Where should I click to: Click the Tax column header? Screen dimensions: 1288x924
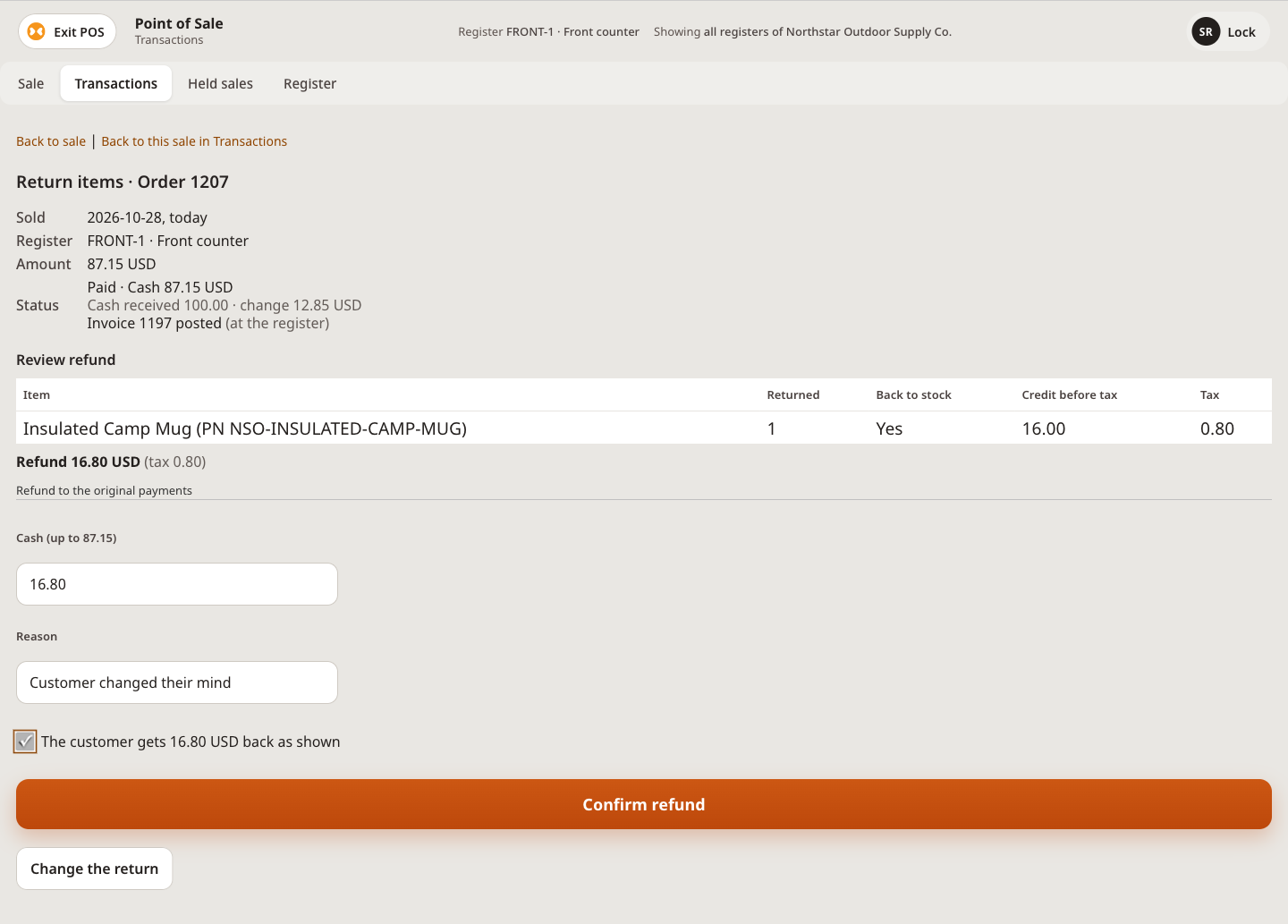point(1209,395)
